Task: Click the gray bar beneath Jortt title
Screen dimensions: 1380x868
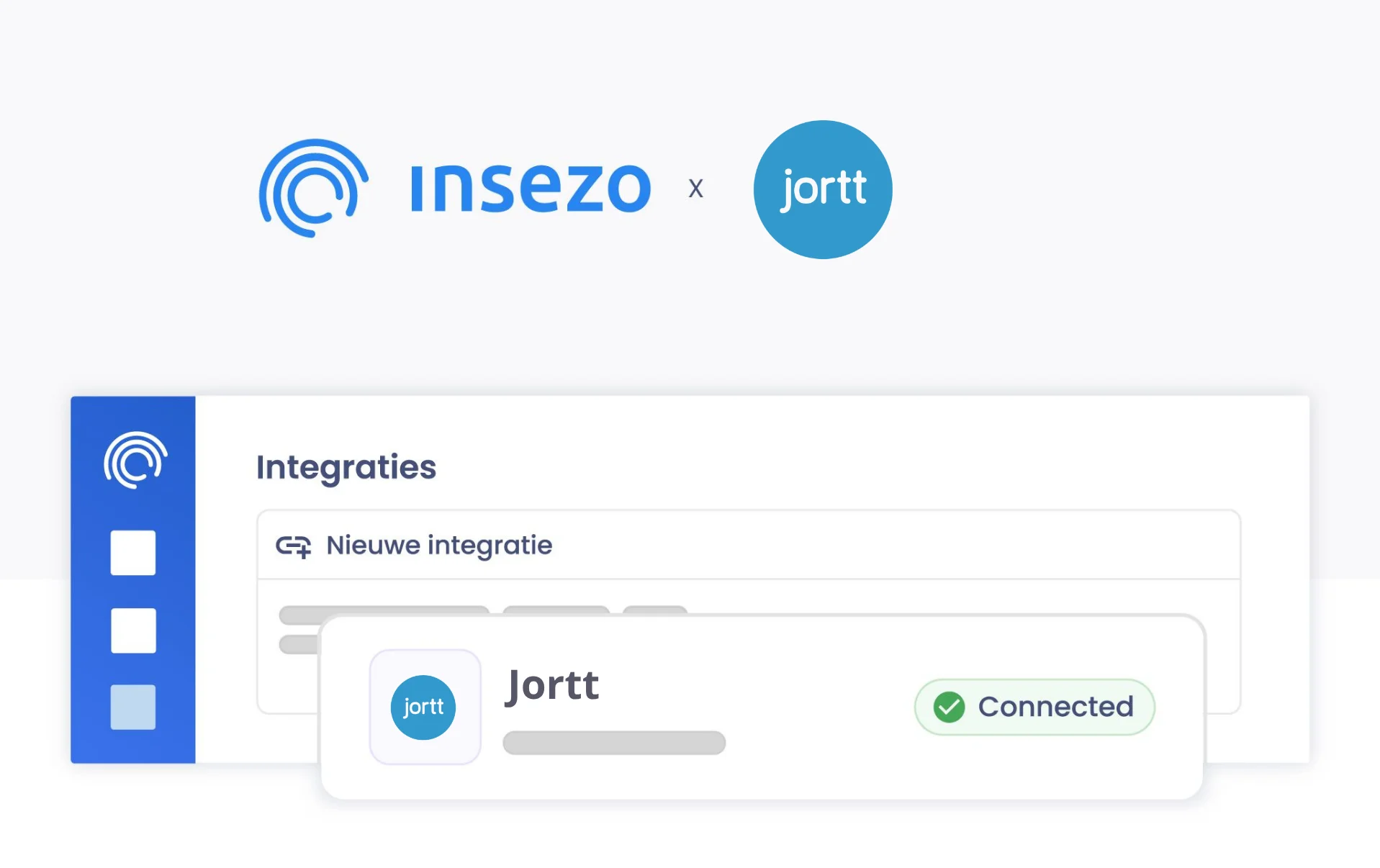Action: pos(614,743)
